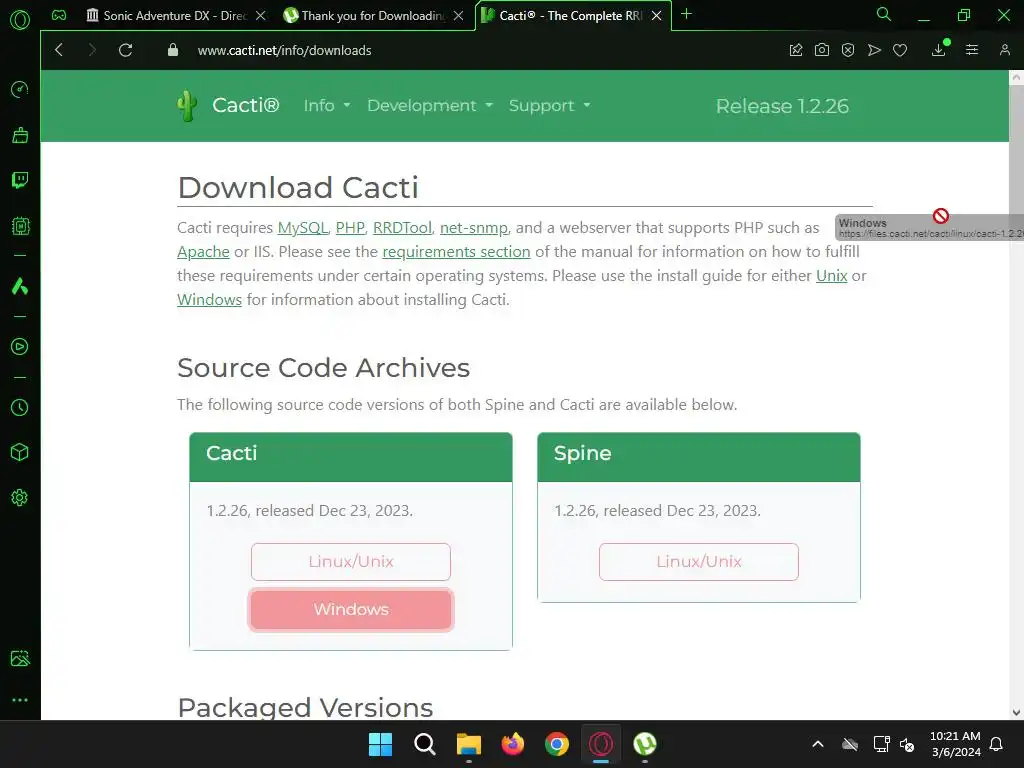Click the Cacti cactus logo
Viewport: 1024px width, 768px height.
point(187,105)
